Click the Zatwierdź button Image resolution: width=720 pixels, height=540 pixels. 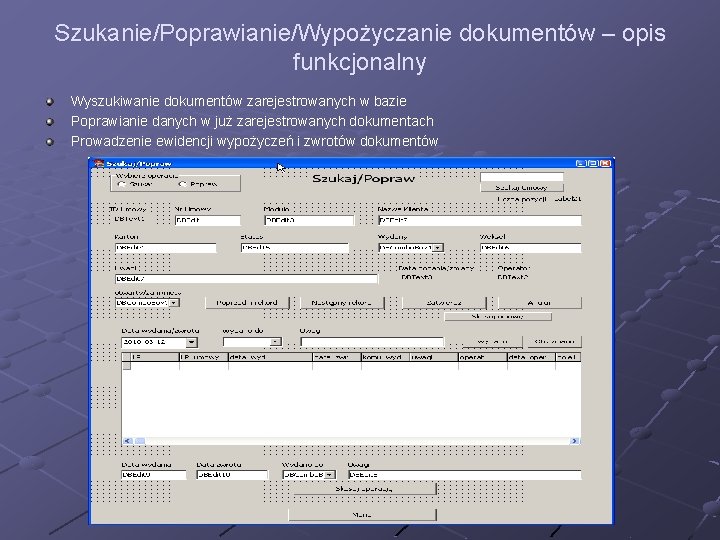pos(444,303)
